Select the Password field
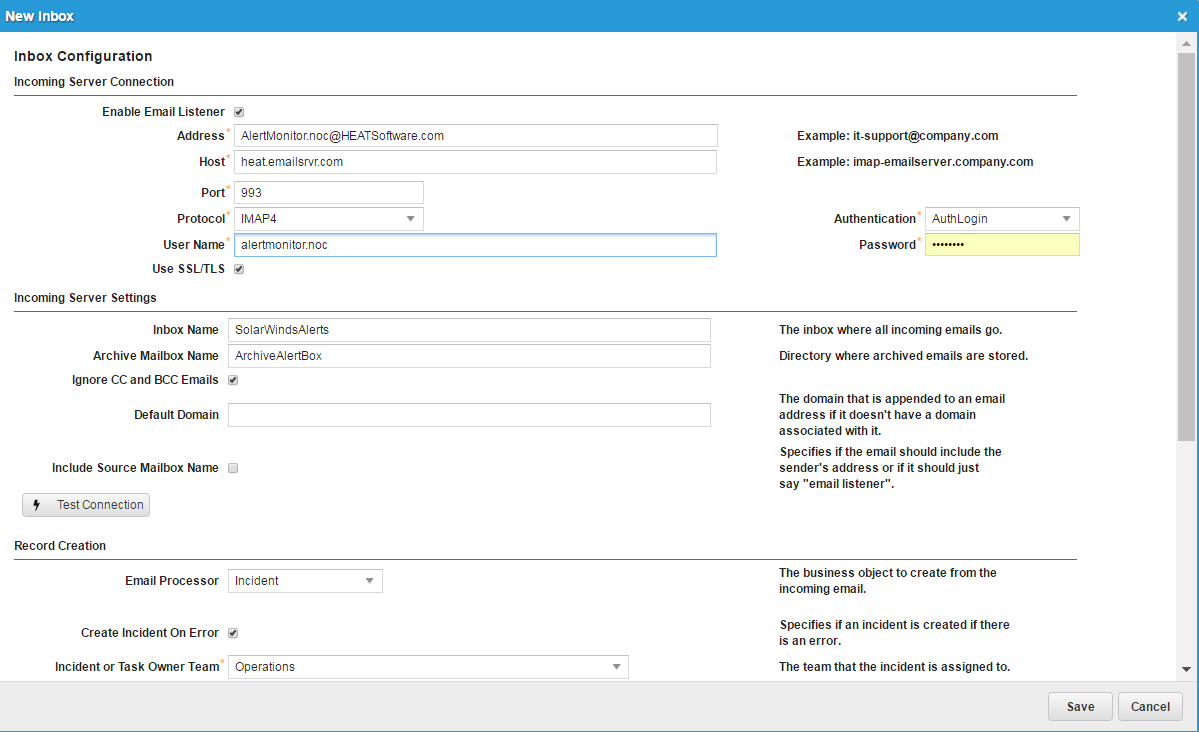Viewport: 1199px width, 732px height. click(x=1001, y=245)
